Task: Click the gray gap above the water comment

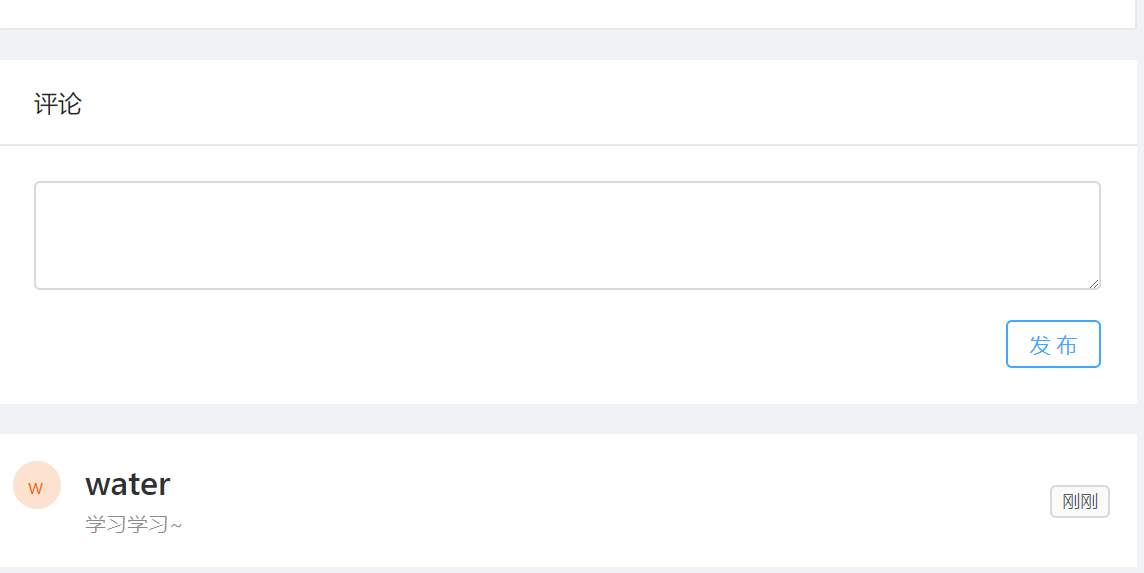Action: tap(568, 419)
